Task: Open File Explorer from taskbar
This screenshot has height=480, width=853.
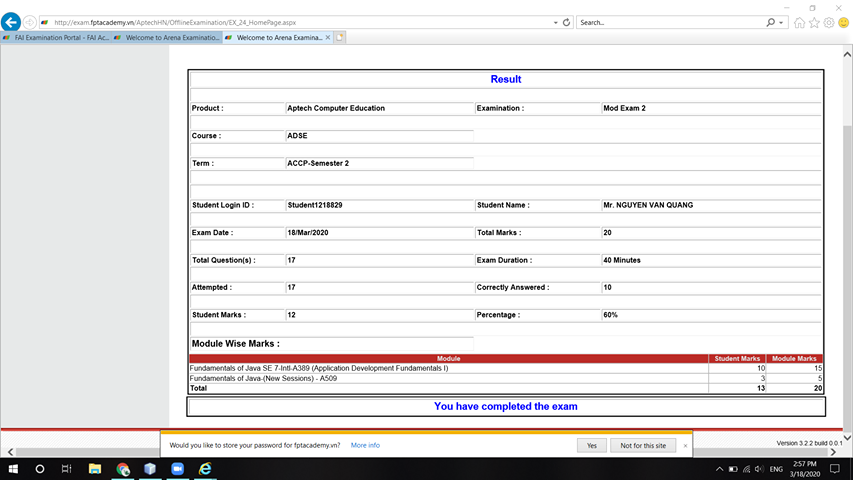Action: click(95, 469)
